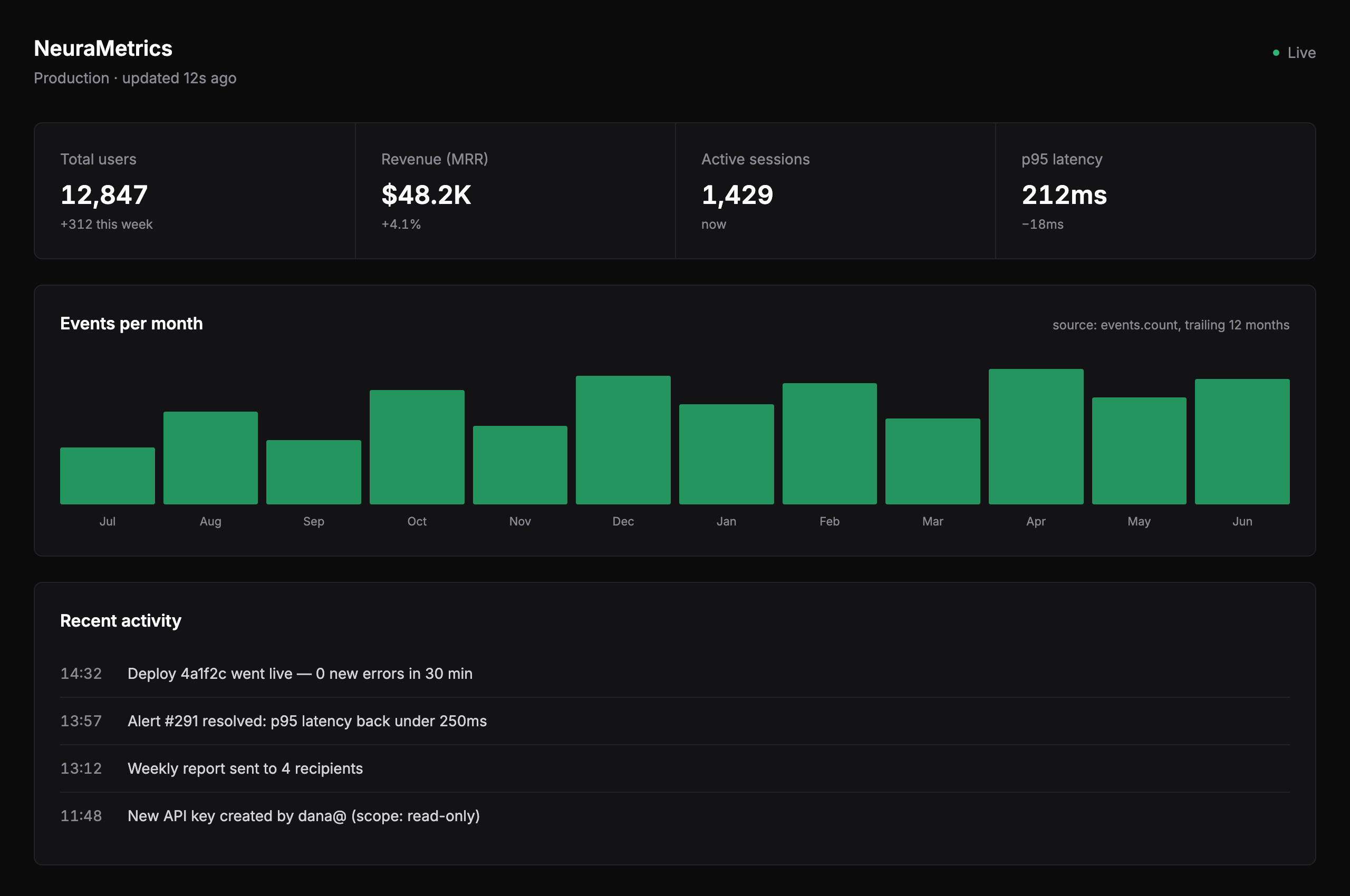This screenshot has width=1350, height=896.
Task: Click the 13:12 timestamp
Action: [x=81, y=768]
